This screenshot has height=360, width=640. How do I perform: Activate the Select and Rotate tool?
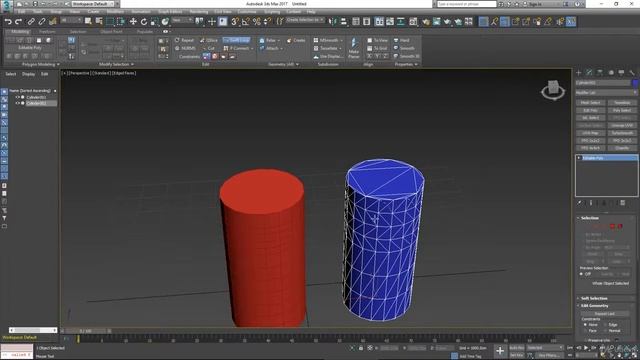pos(144,22)
